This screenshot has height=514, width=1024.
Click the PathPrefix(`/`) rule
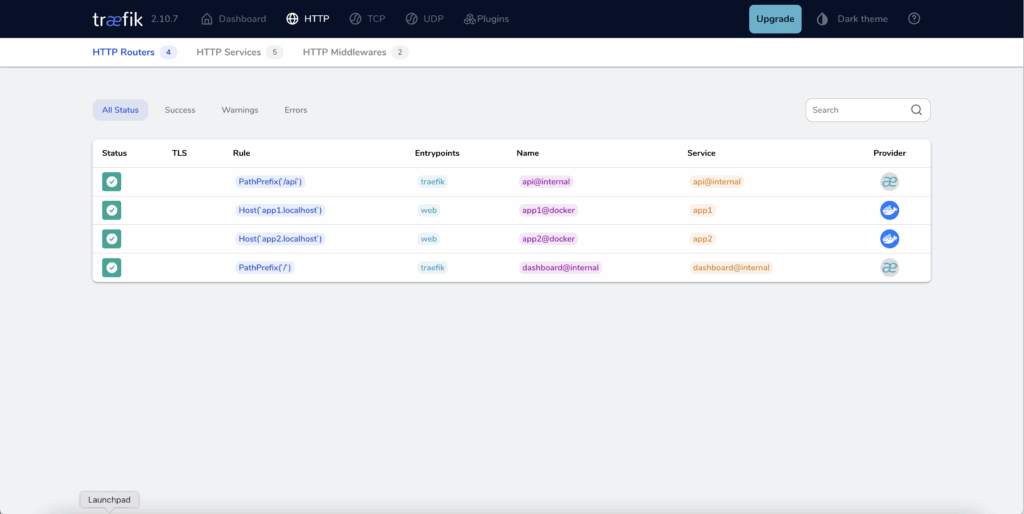point(265,268)
